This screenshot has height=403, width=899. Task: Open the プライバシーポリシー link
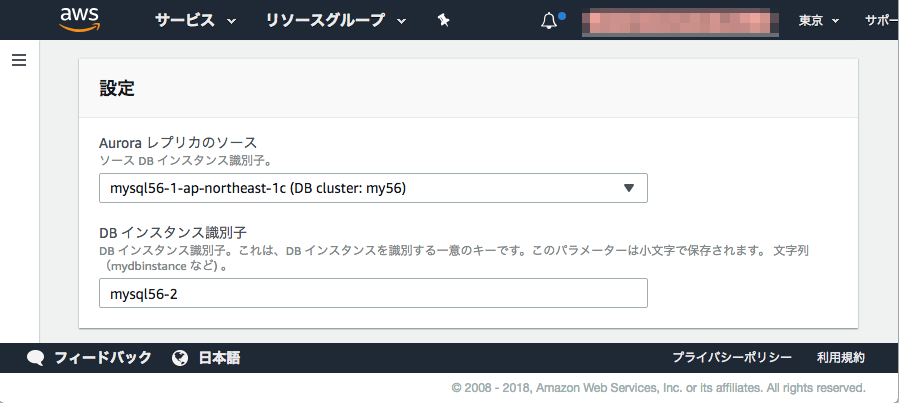[x=732, y=358]
